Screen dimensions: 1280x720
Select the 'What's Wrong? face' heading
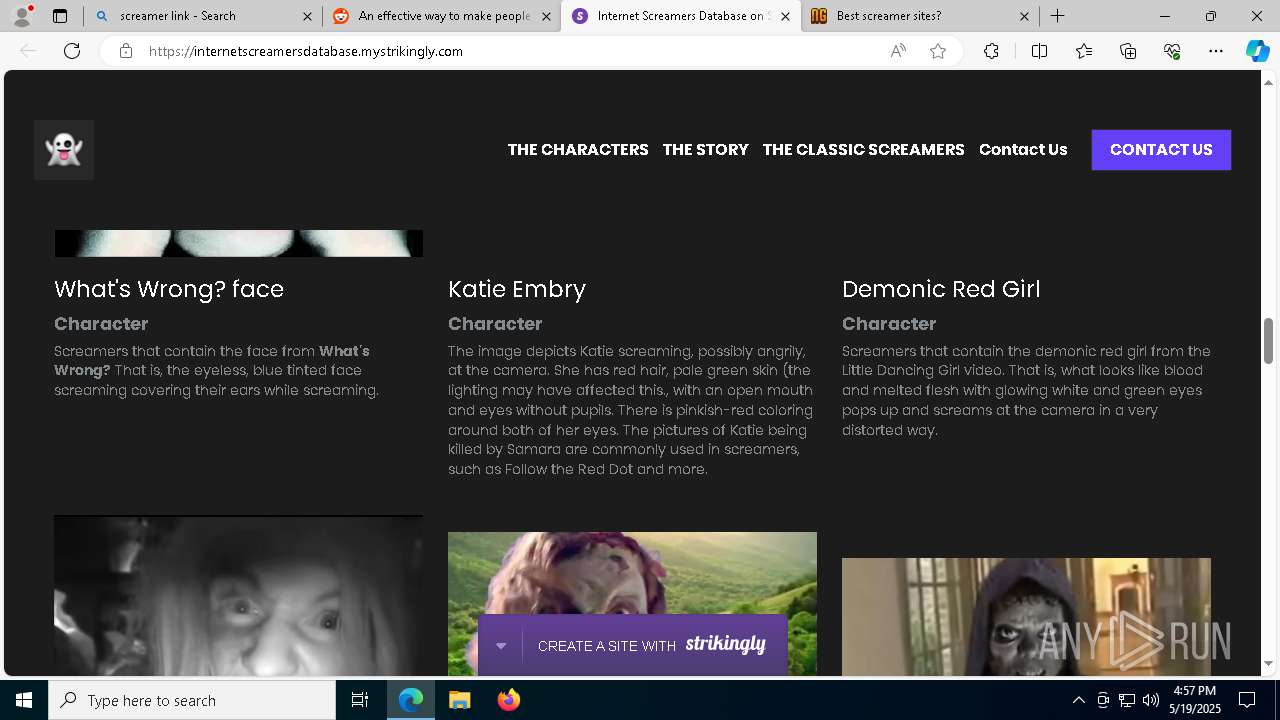point(169,289)
